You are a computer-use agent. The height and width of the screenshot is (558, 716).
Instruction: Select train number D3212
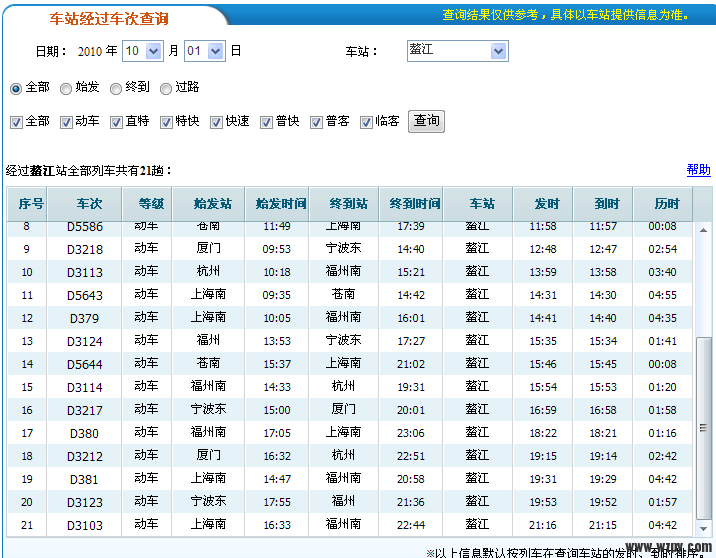(85, 456)
